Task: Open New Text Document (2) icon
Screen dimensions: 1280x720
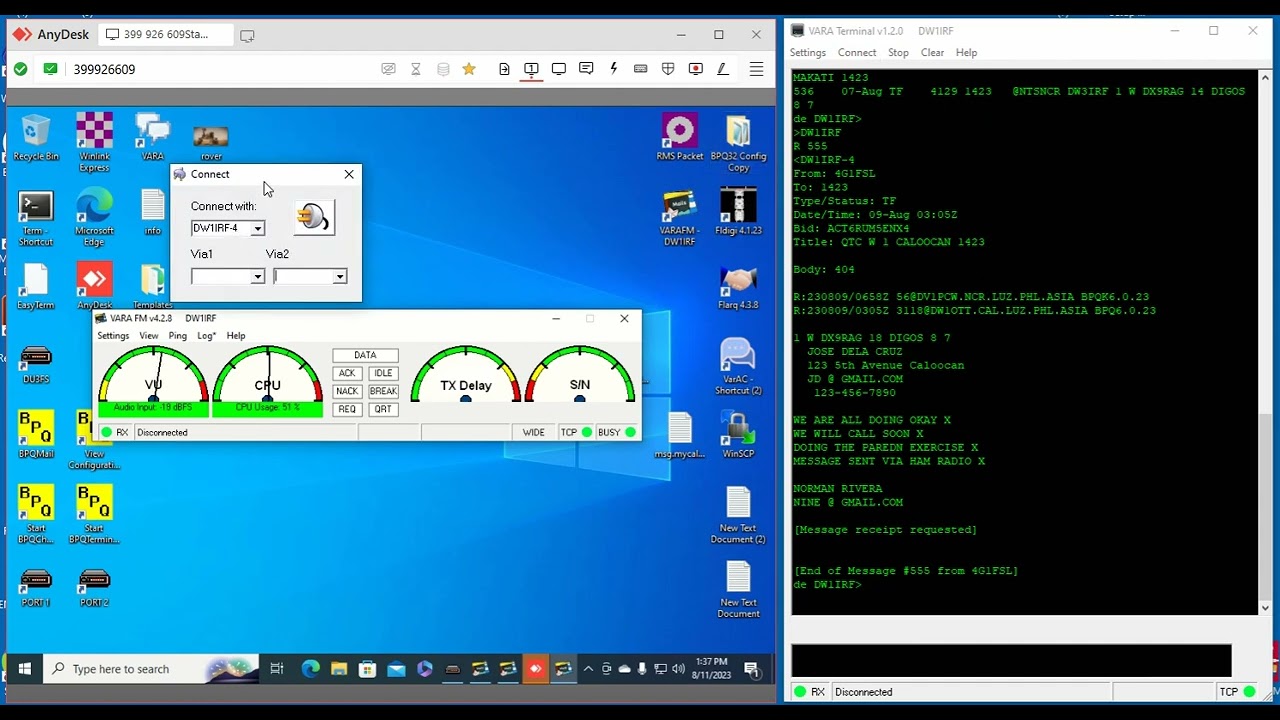Action: (x=738, y=515)
